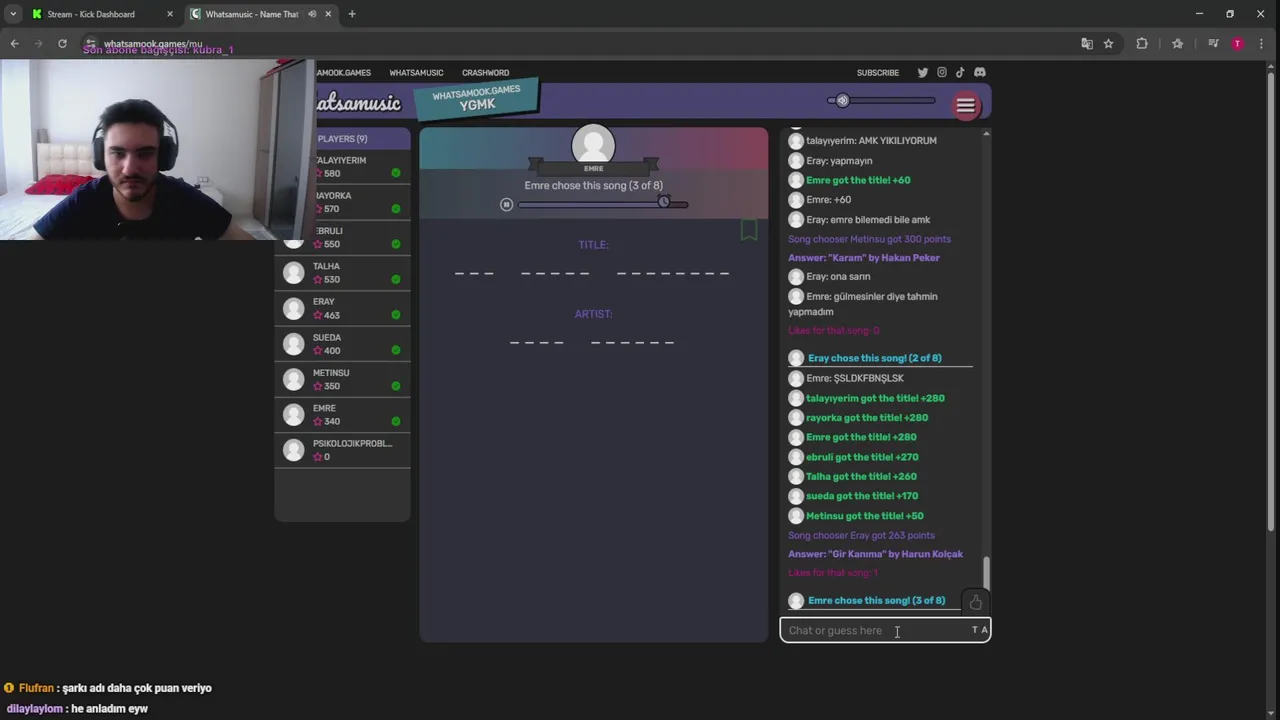
Task: Click "talayiyerim got the title! +280" message
Action: point(875,398)
